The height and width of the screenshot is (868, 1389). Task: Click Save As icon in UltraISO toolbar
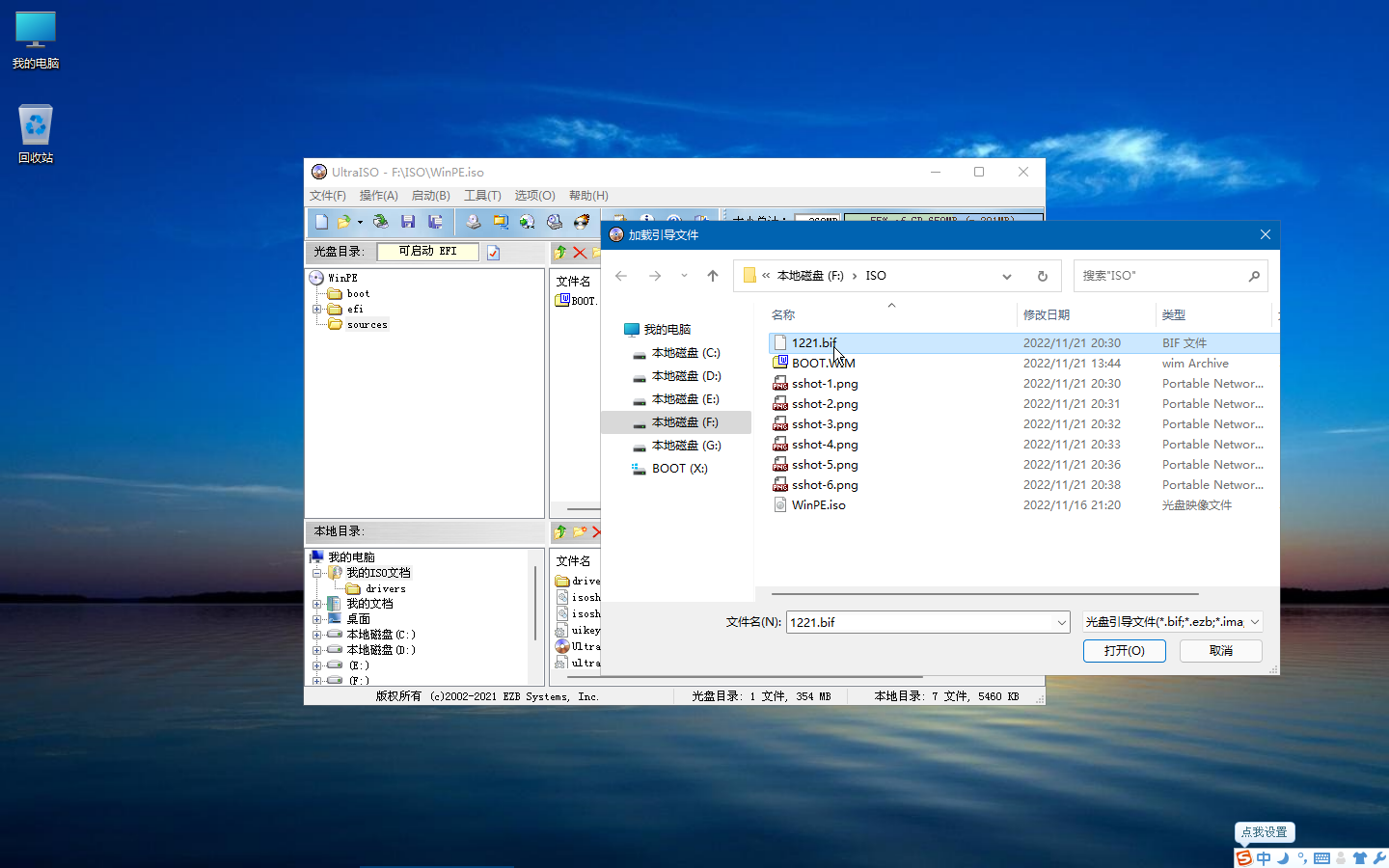pos(435,222)
